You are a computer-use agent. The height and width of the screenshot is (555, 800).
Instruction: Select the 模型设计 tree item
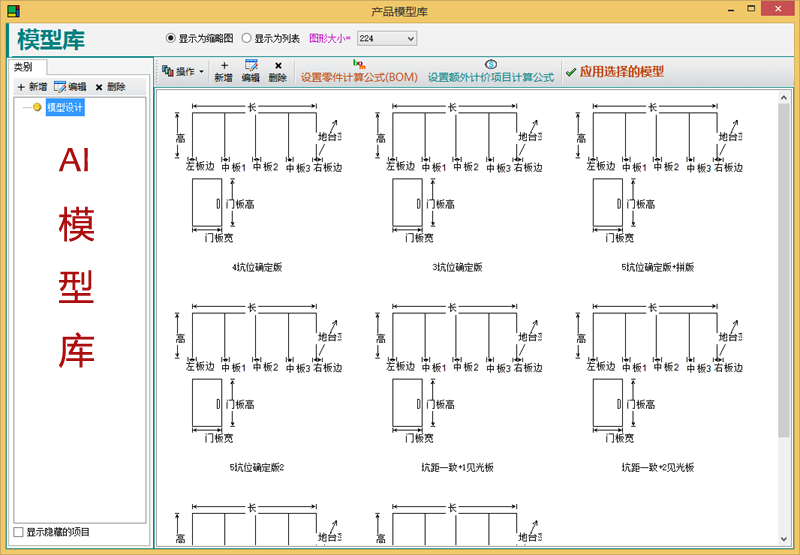pos(65,107)
